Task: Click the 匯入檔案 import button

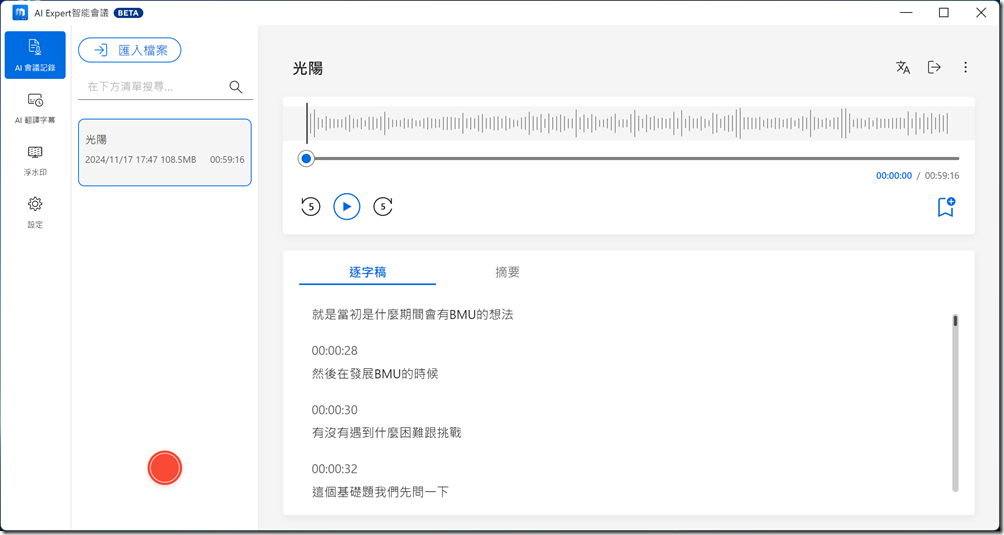Action: click(x=130, y=50)
